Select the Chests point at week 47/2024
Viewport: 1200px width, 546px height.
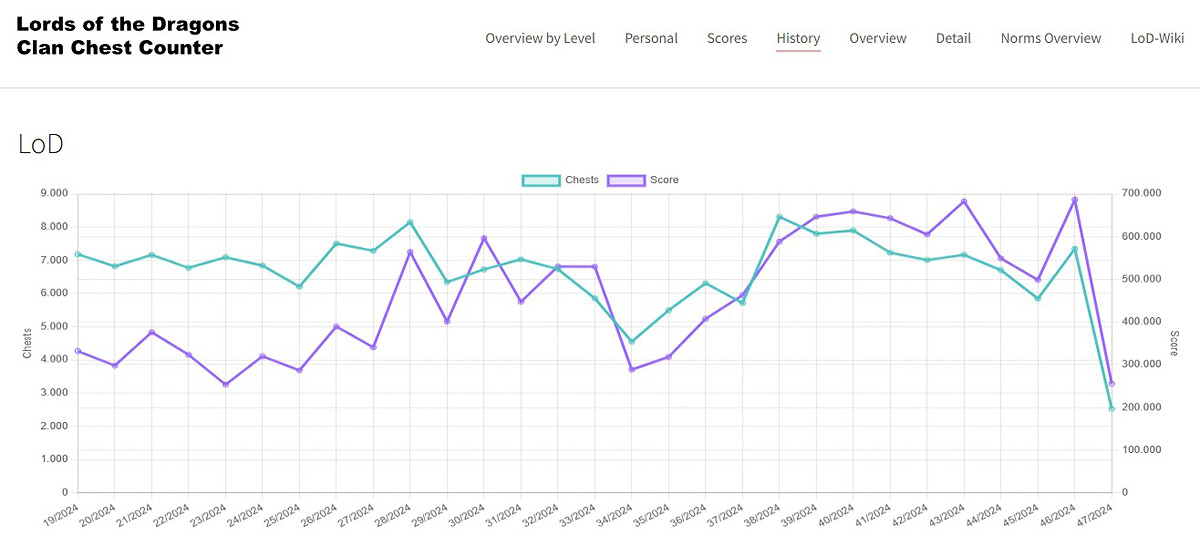click(x=1112, y=409)
